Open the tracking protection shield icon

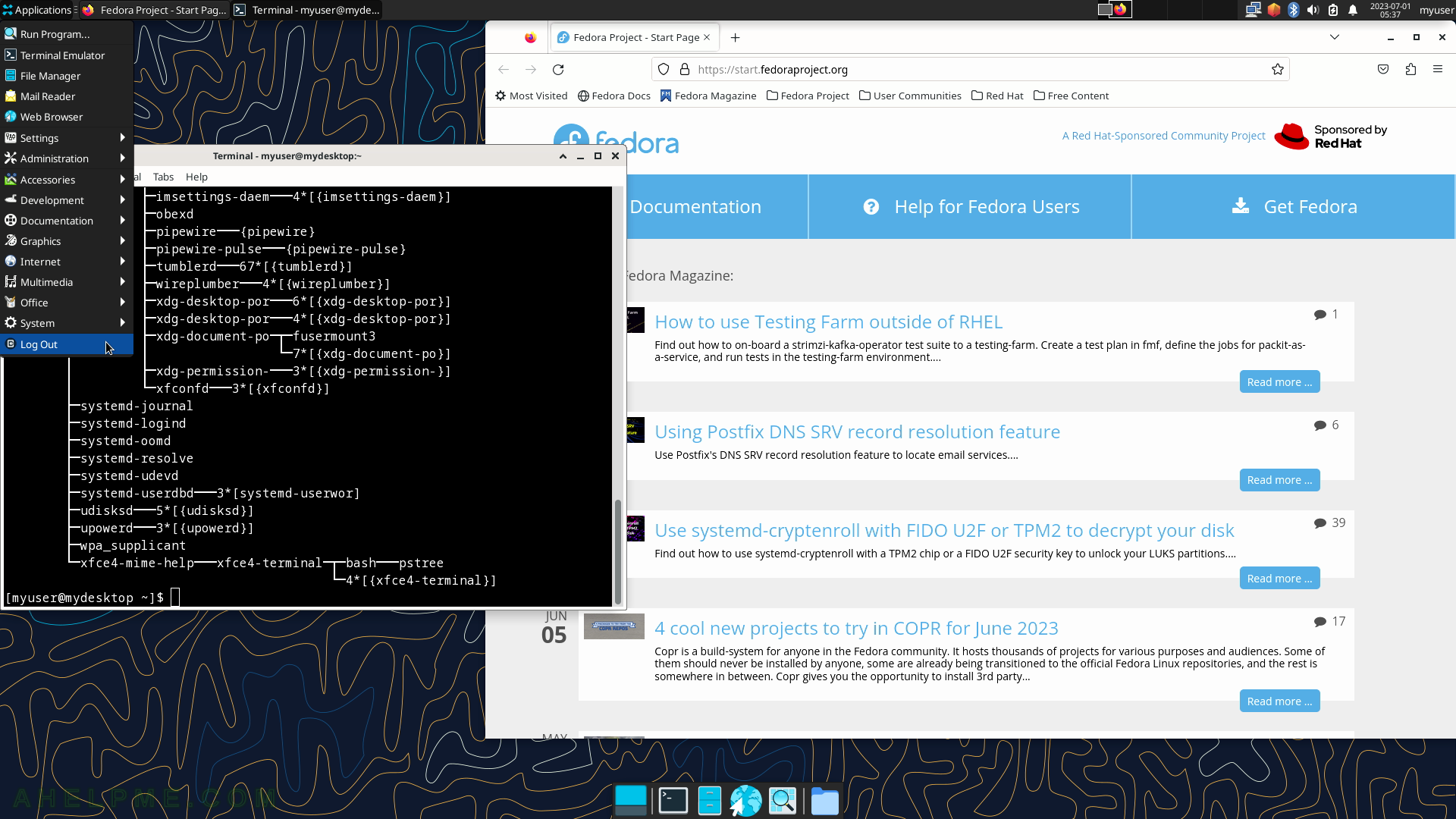(664, 70)
